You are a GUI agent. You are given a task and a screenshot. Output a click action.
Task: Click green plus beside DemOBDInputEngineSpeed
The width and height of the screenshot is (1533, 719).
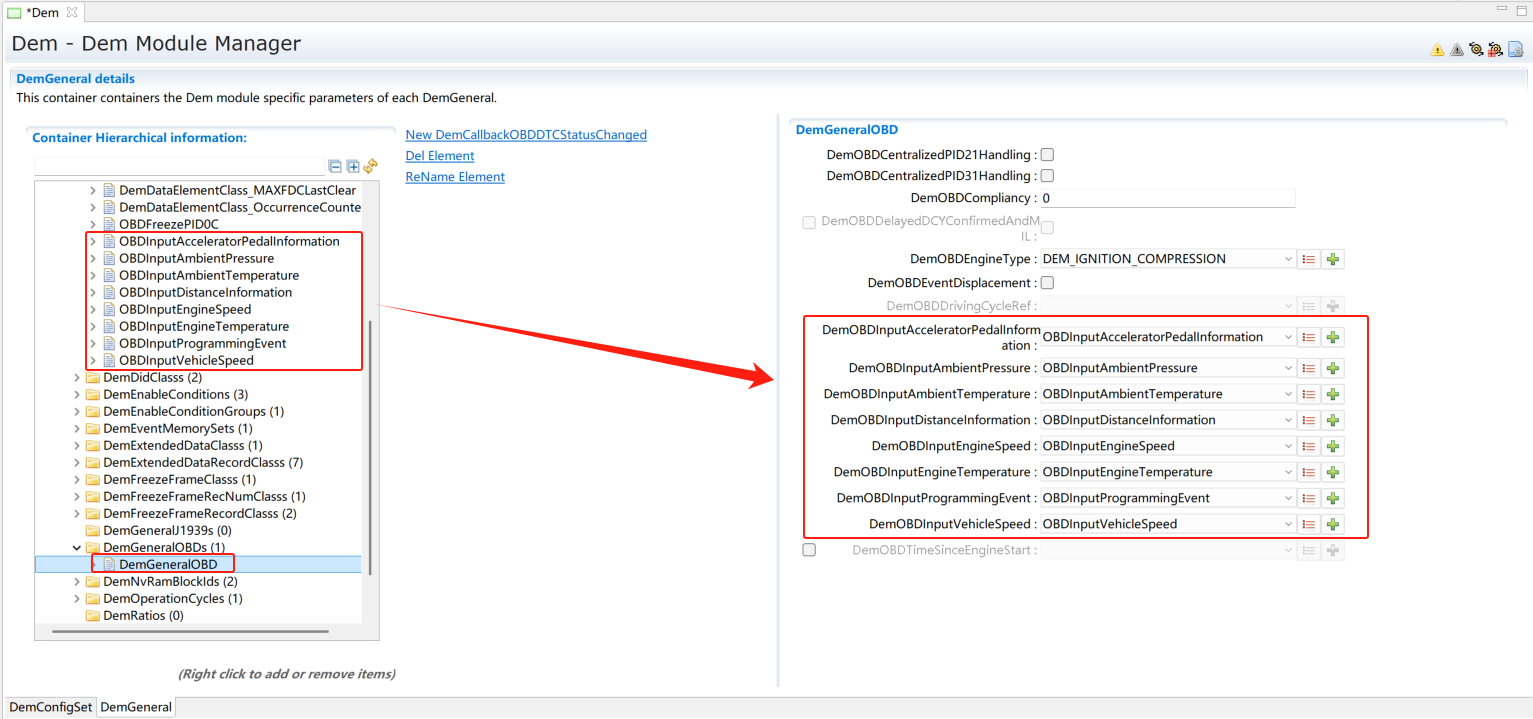tap(1332, 446)
